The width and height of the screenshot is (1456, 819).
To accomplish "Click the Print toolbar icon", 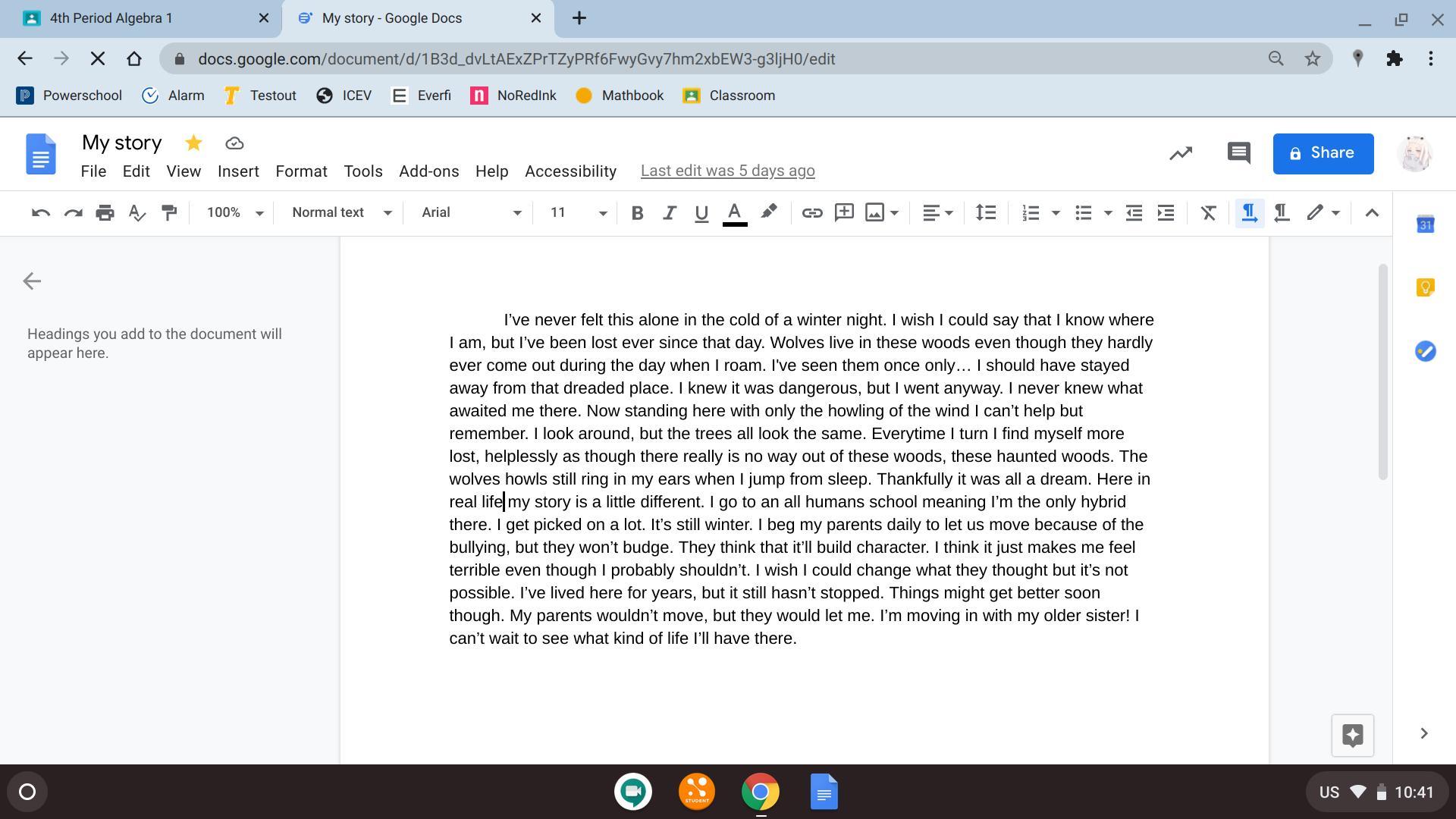I will coord(105,213).
